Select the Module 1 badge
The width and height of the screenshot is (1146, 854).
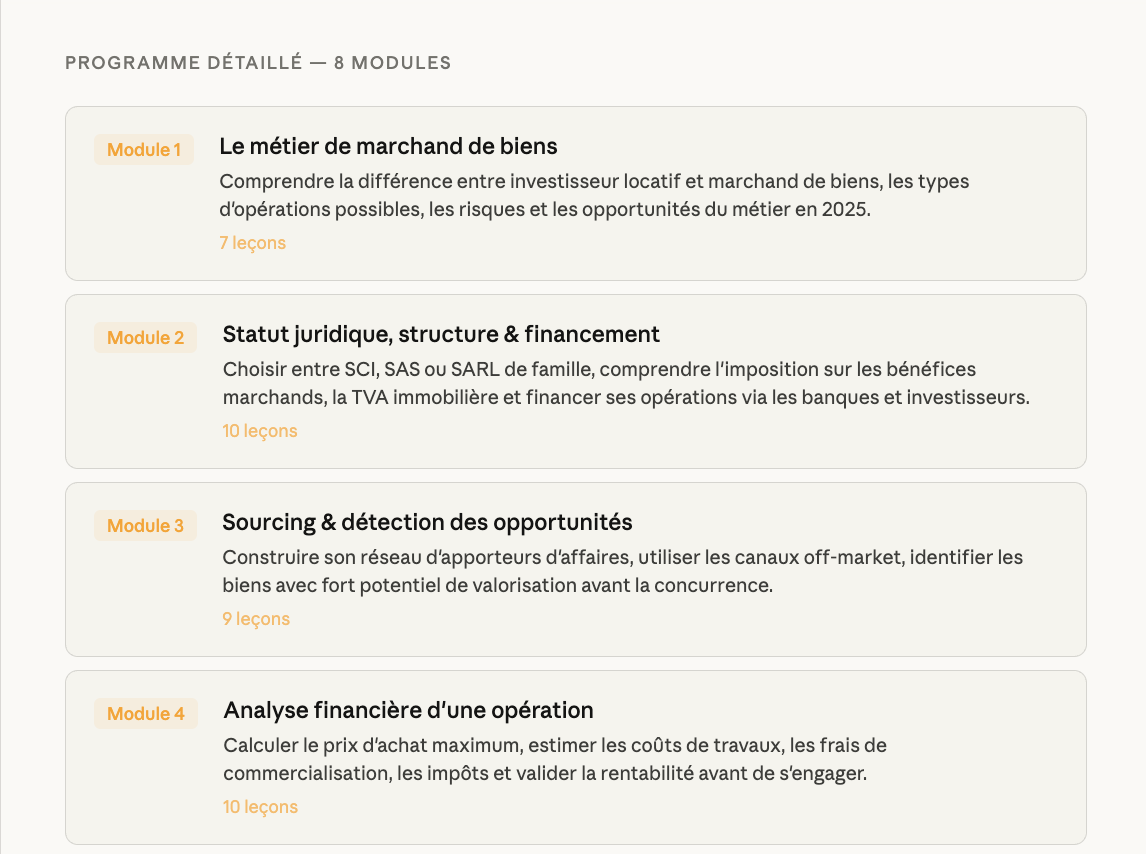click(144, 150)
